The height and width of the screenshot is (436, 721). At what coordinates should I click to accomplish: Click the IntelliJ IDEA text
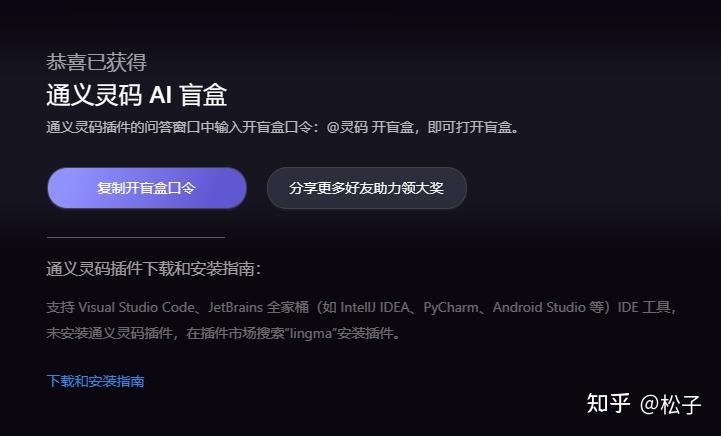(x=375, y=307)
